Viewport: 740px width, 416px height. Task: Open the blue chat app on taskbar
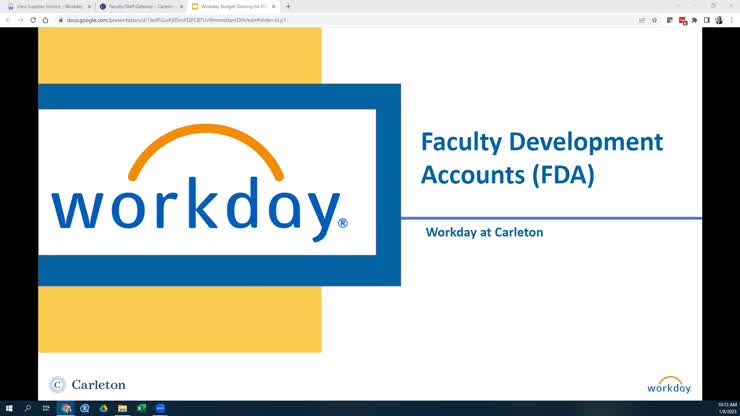(85, 408)
